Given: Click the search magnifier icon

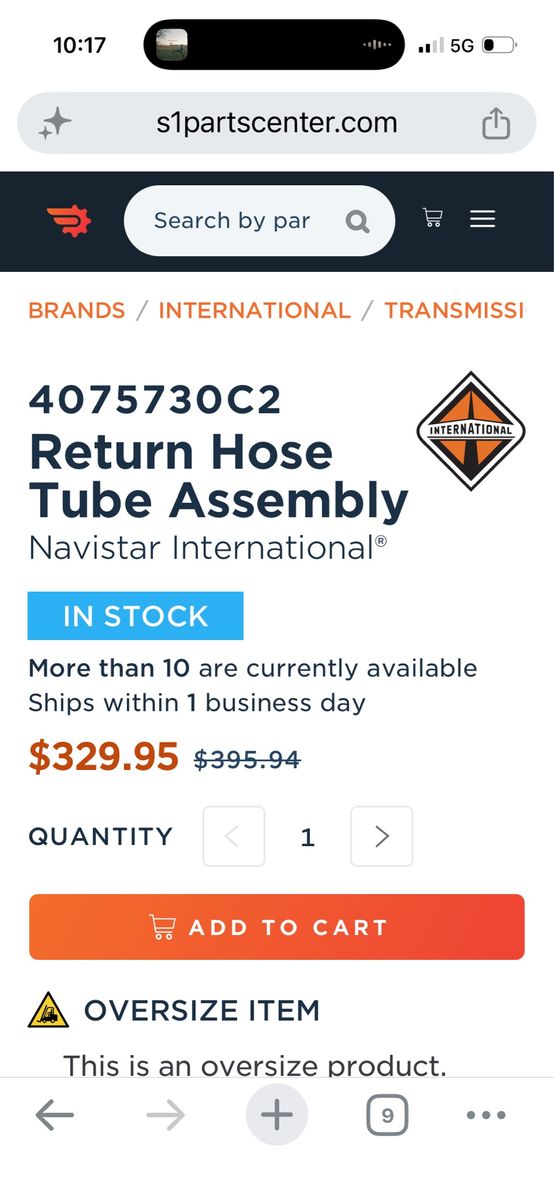Looking at the screenshot, I should pyautogui.click(x=357, y=221).
